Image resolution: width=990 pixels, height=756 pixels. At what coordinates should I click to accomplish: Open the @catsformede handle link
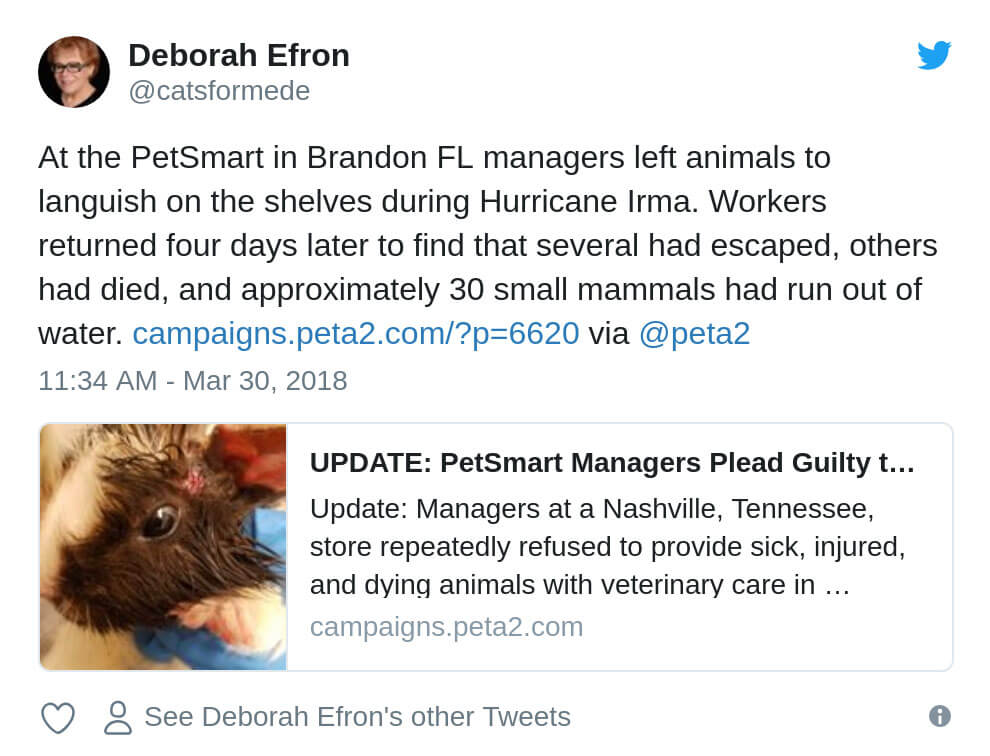click(219, 91)
